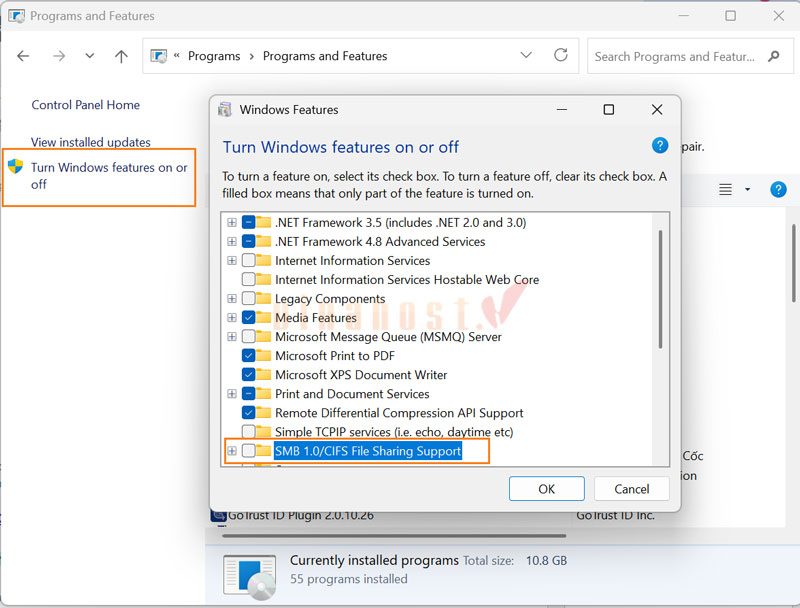
Task: Uncheck the Media Features checkbox
Action: tap(248, 318)
